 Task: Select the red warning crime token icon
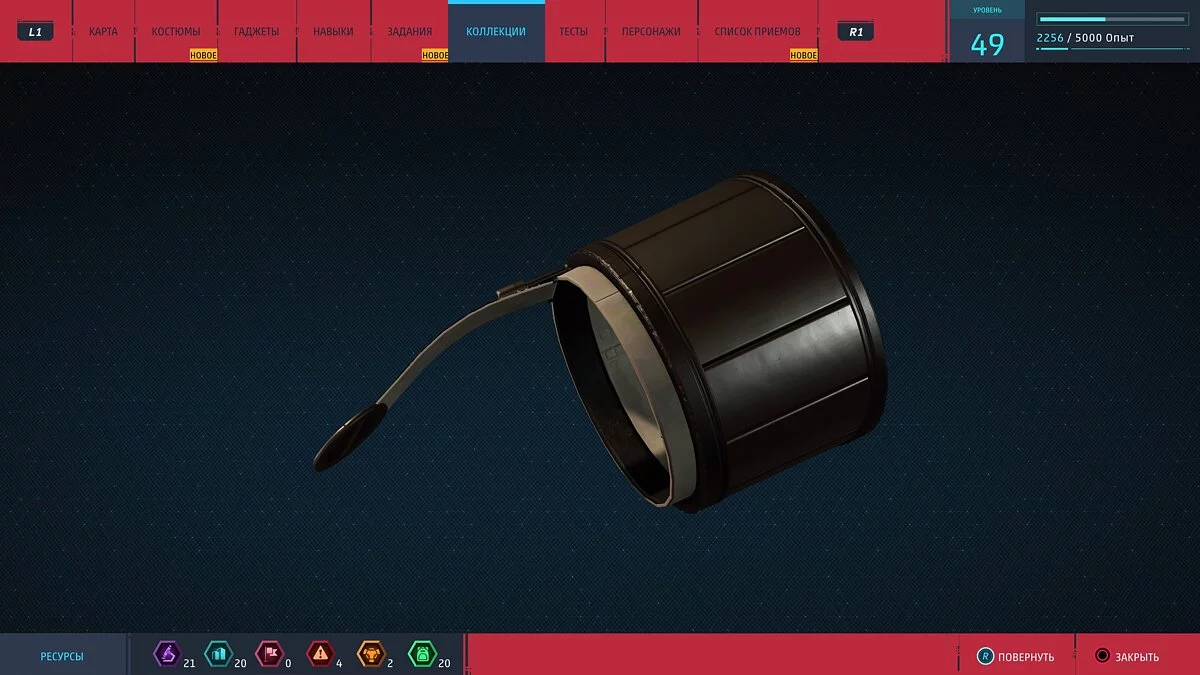click(x=319, y=655)
